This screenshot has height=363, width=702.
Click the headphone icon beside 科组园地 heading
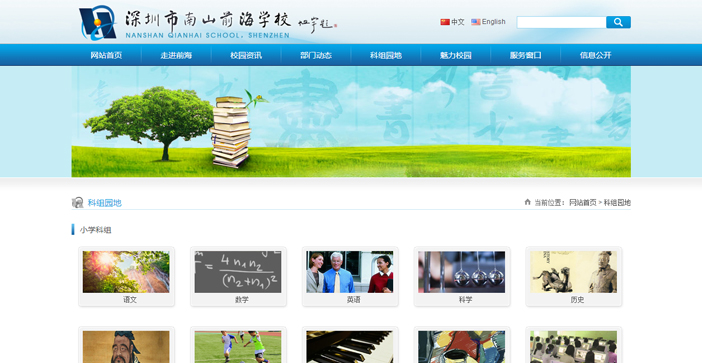77,203
